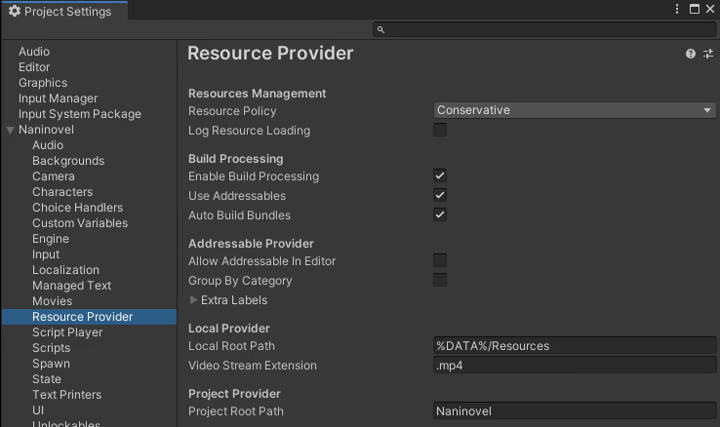Screen dimensions: 720x427
Task: Click the Project Settings gear icon
Action: tap(15, 11)
